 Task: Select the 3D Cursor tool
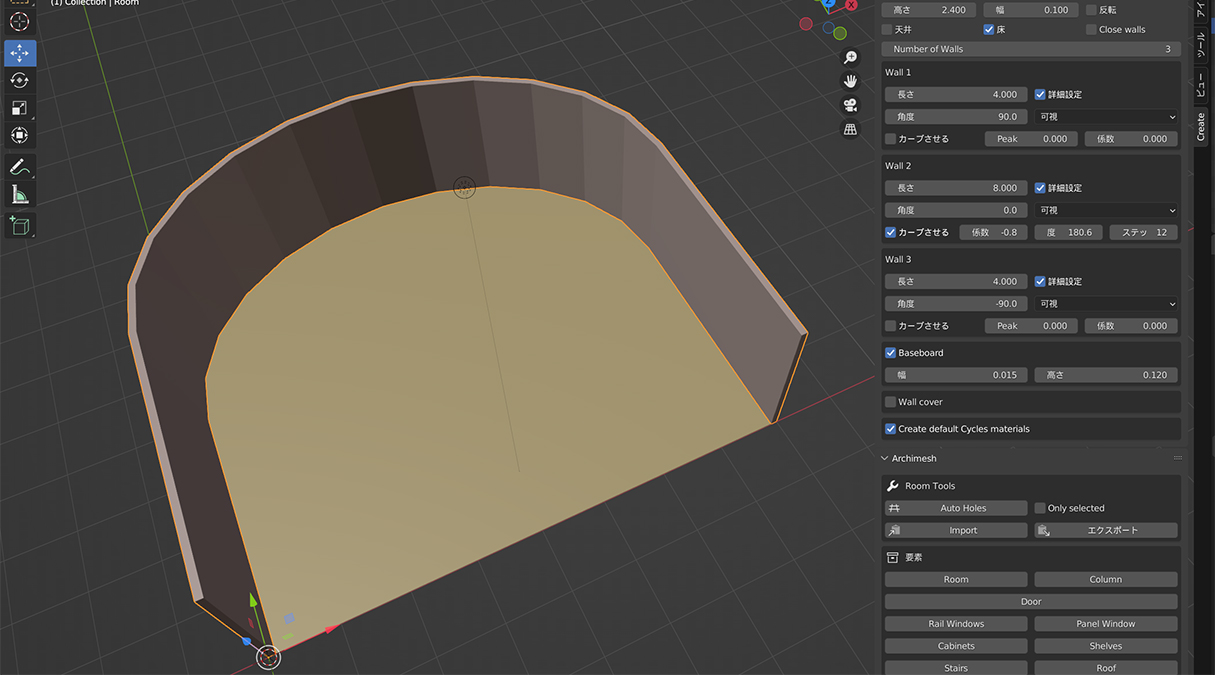(x=19, y=21)
